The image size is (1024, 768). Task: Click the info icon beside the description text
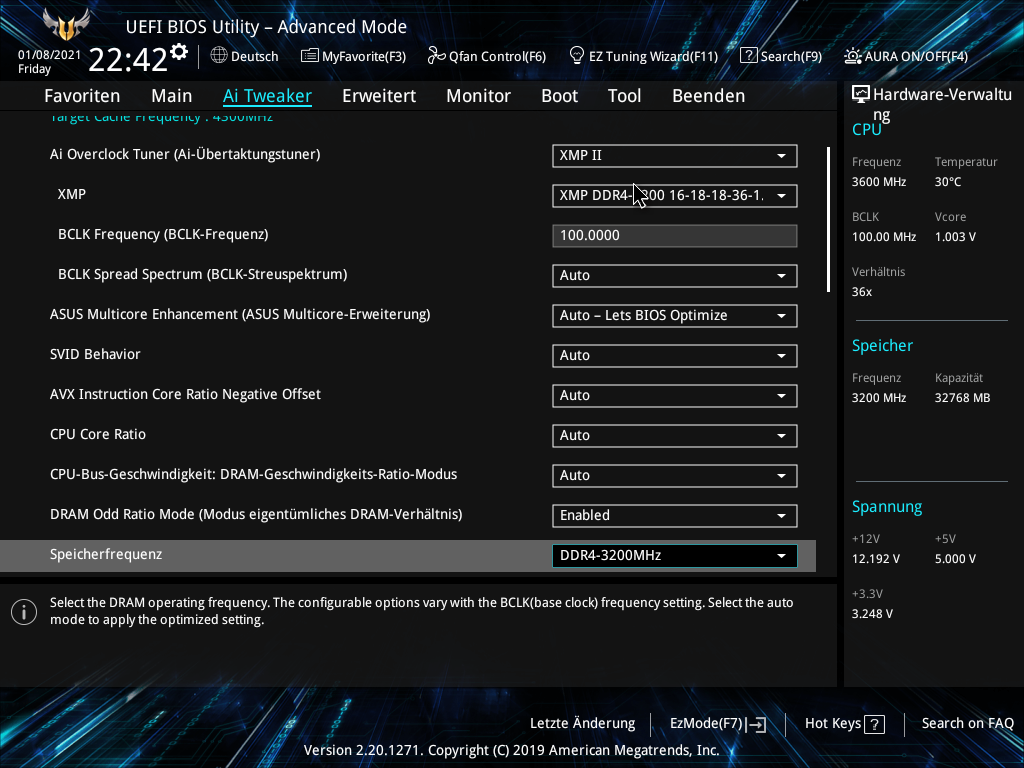(x=24, y=611)
